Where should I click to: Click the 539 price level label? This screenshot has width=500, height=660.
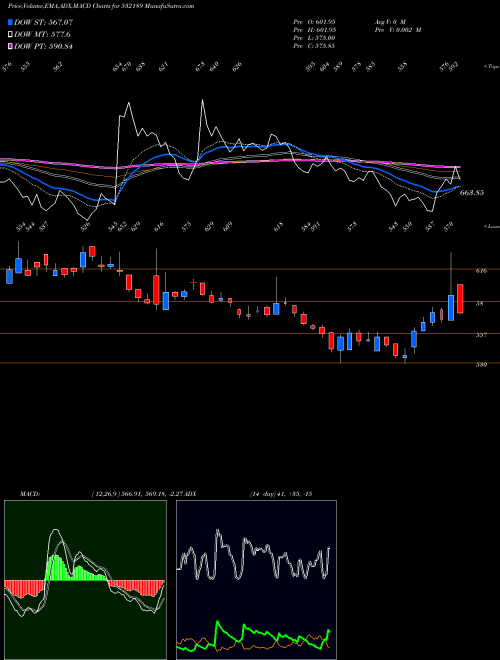click(481, 365)
